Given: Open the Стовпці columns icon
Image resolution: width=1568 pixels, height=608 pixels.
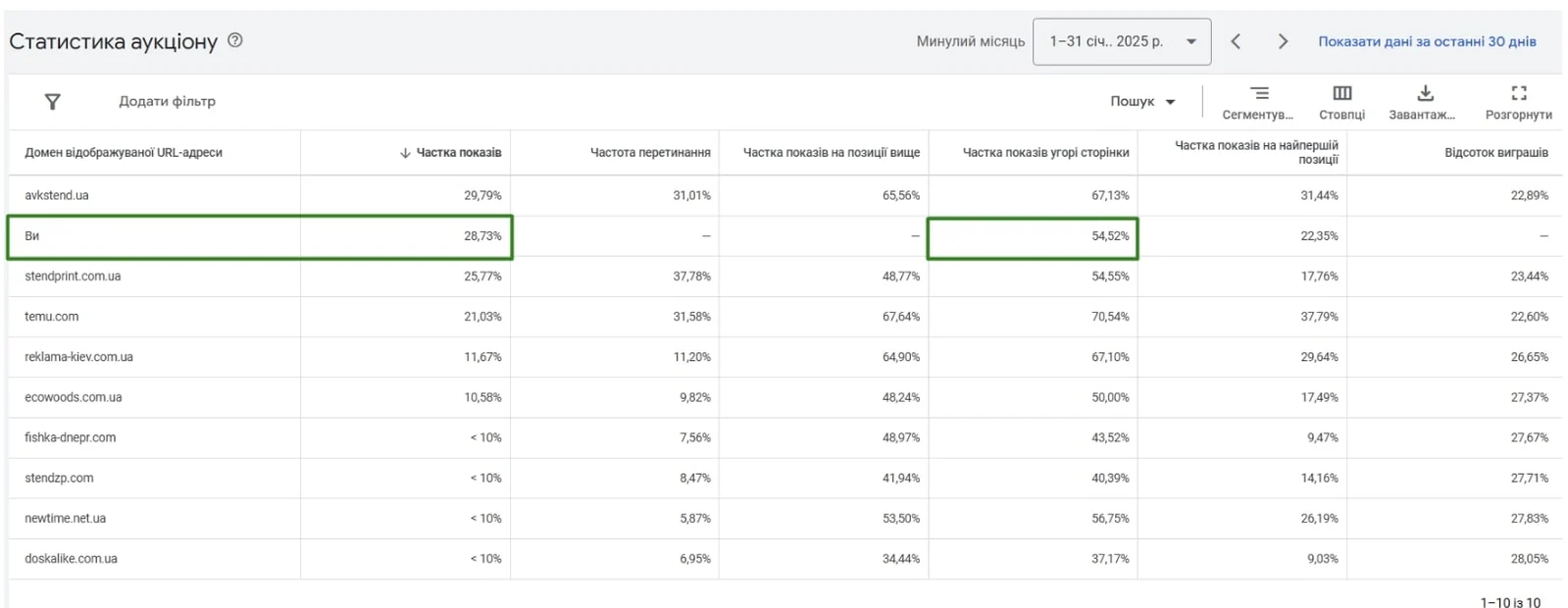Looking at the screenshot, I should 1342,102.
